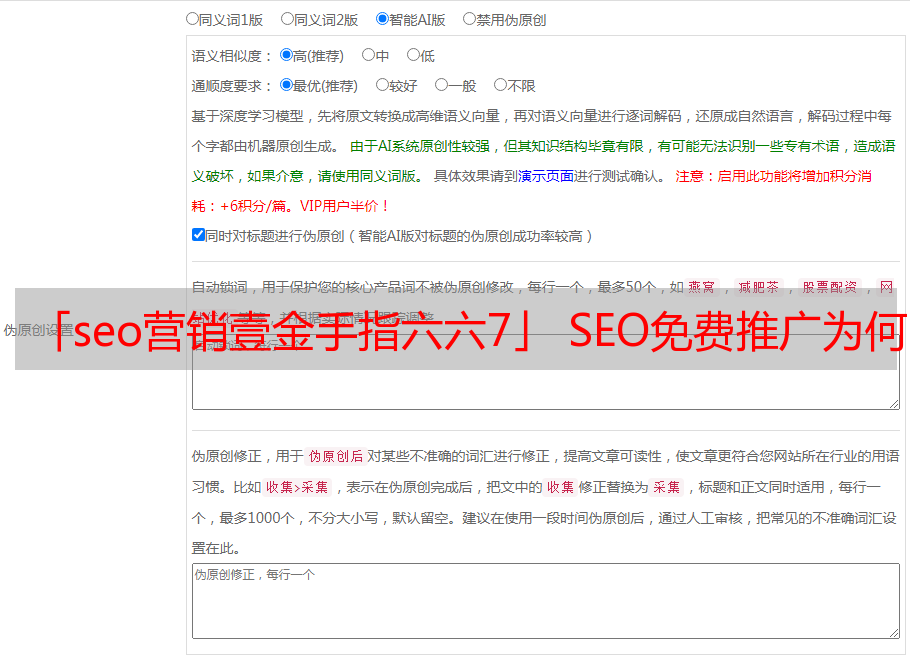Click the 伪原创设置 label on left
Viewport: 911px width, 658px height.
[x=38, y=330]
